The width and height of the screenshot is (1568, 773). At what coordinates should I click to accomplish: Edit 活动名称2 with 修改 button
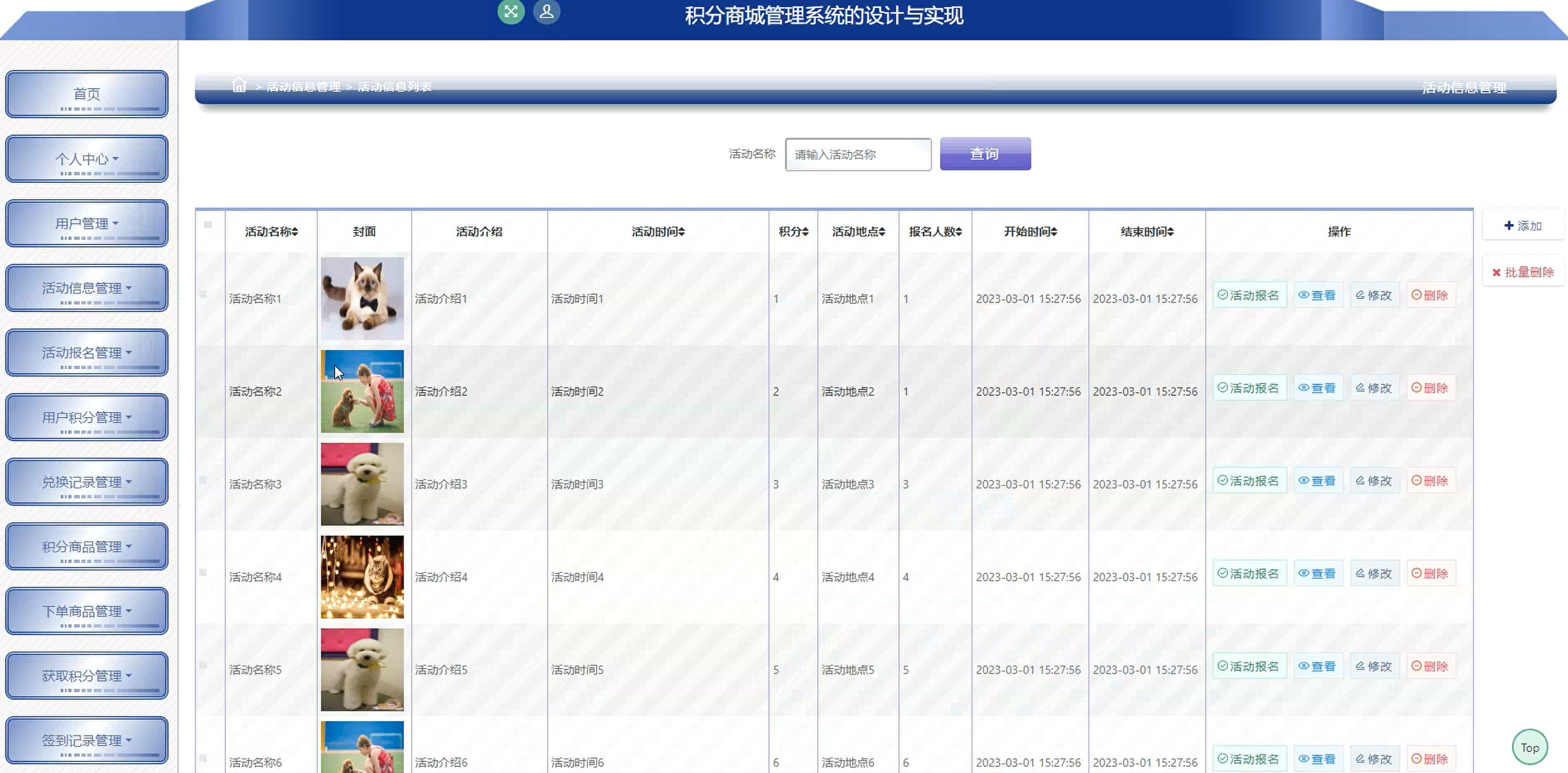tap(1374, 388)
